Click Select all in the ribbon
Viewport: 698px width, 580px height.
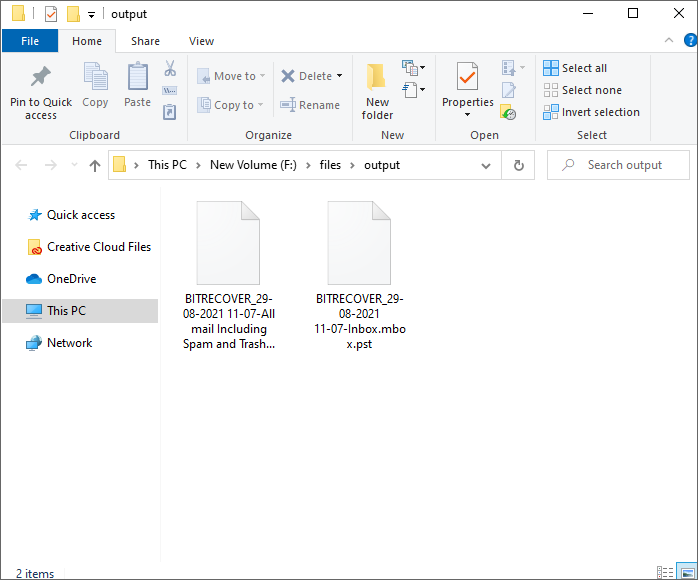(576, 68)
